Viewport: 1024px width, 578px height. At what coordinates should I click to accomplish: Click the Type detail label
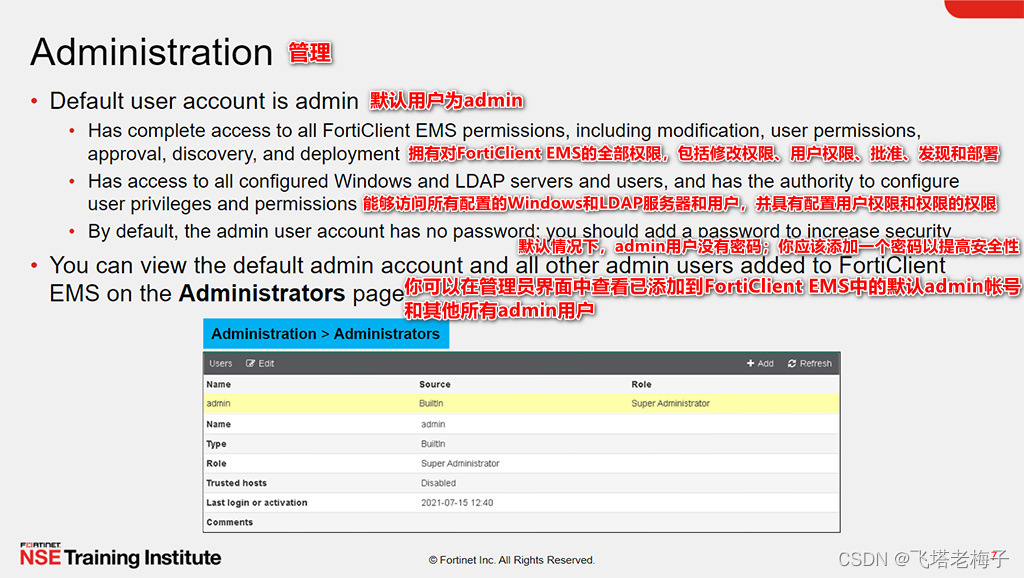[216, 443]
